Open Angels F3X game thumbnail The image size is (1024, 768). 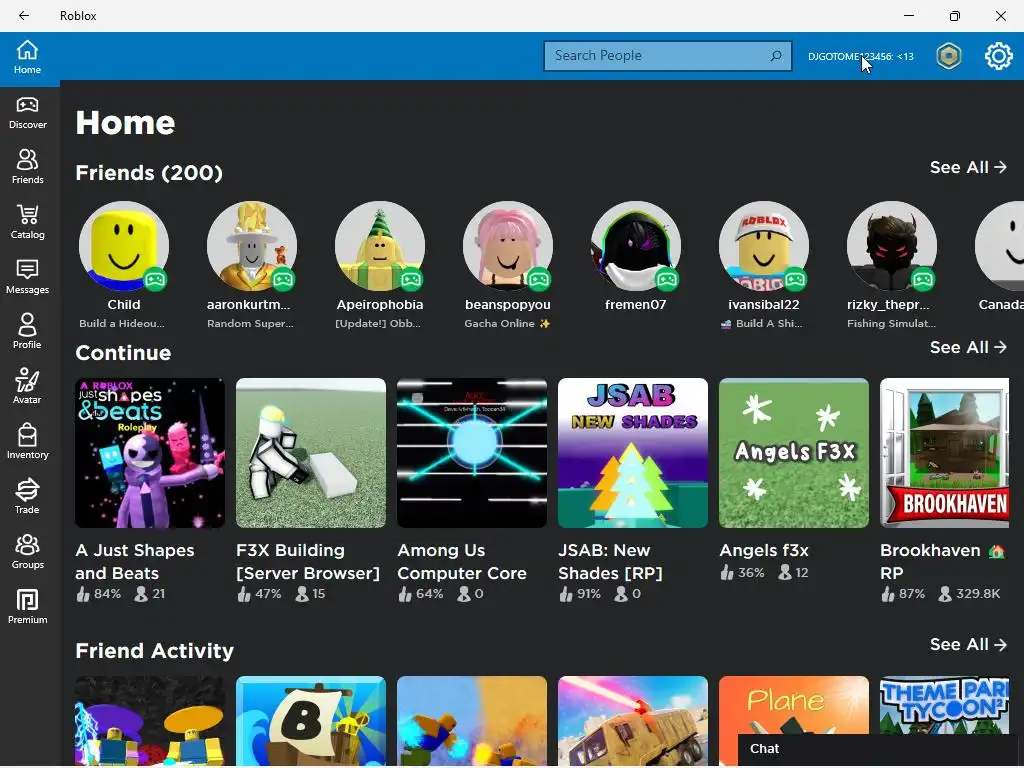[x=794, y=453]
